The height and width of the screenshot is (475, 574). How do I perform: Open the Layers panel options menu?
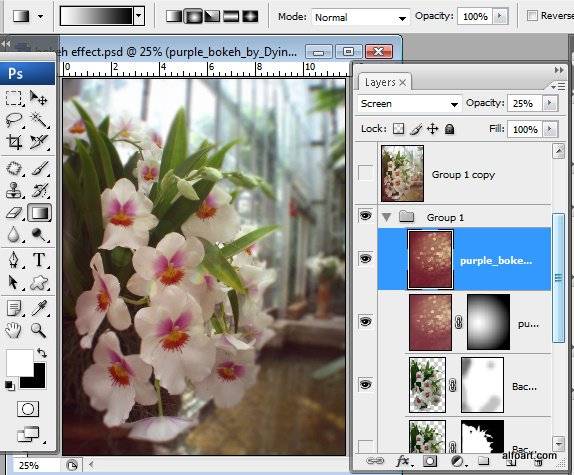[x=559, y=87]
